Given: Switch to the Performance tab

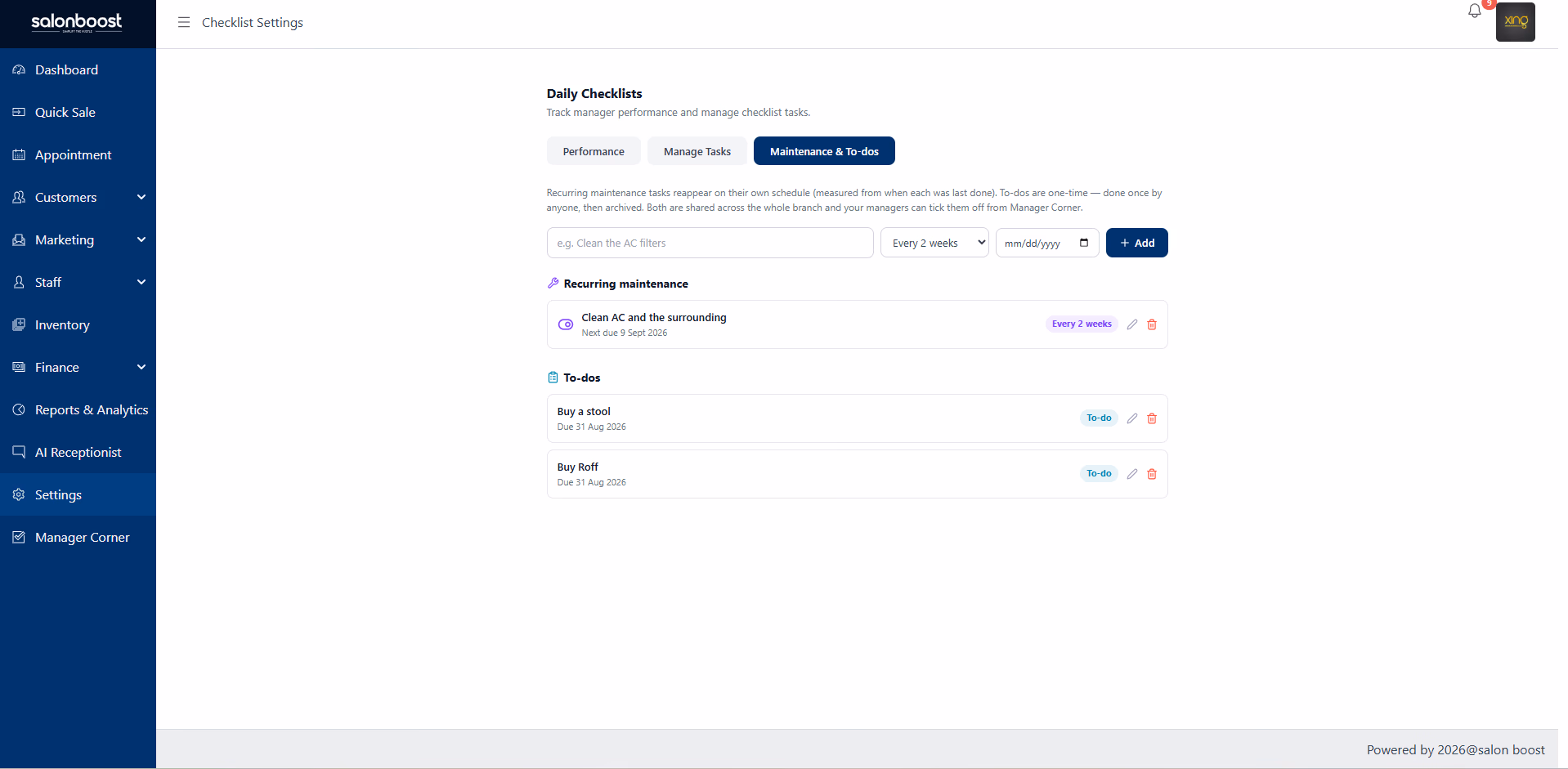Looking at the screenshot, I should (594, 151).
